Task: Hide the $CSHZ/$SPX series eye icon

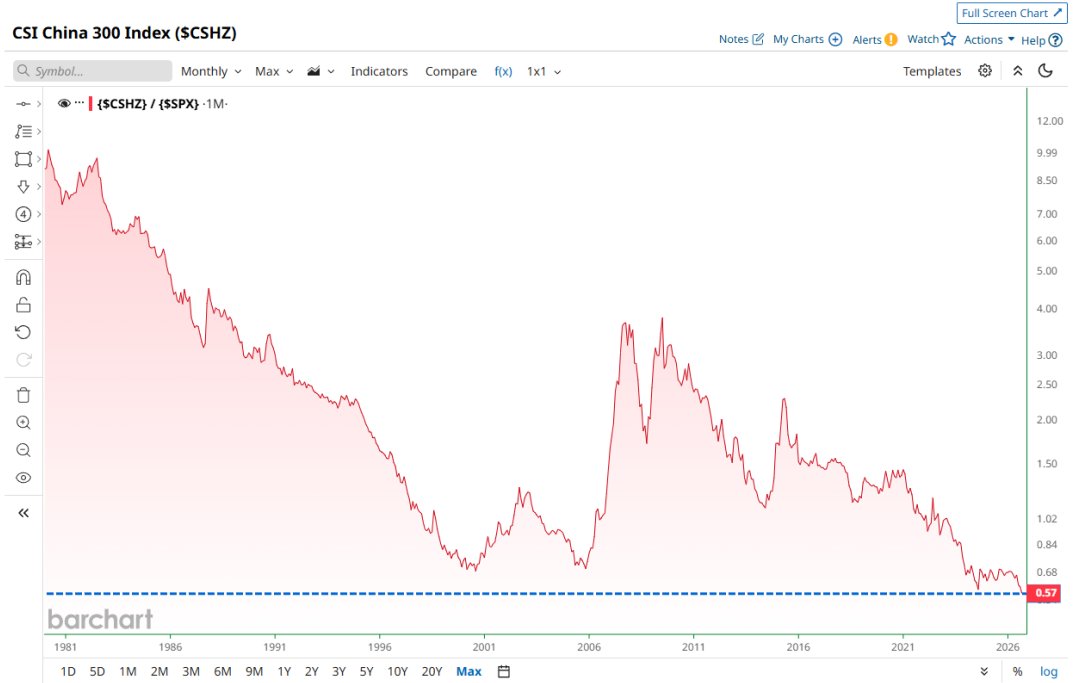Action: tap(64, 104)
